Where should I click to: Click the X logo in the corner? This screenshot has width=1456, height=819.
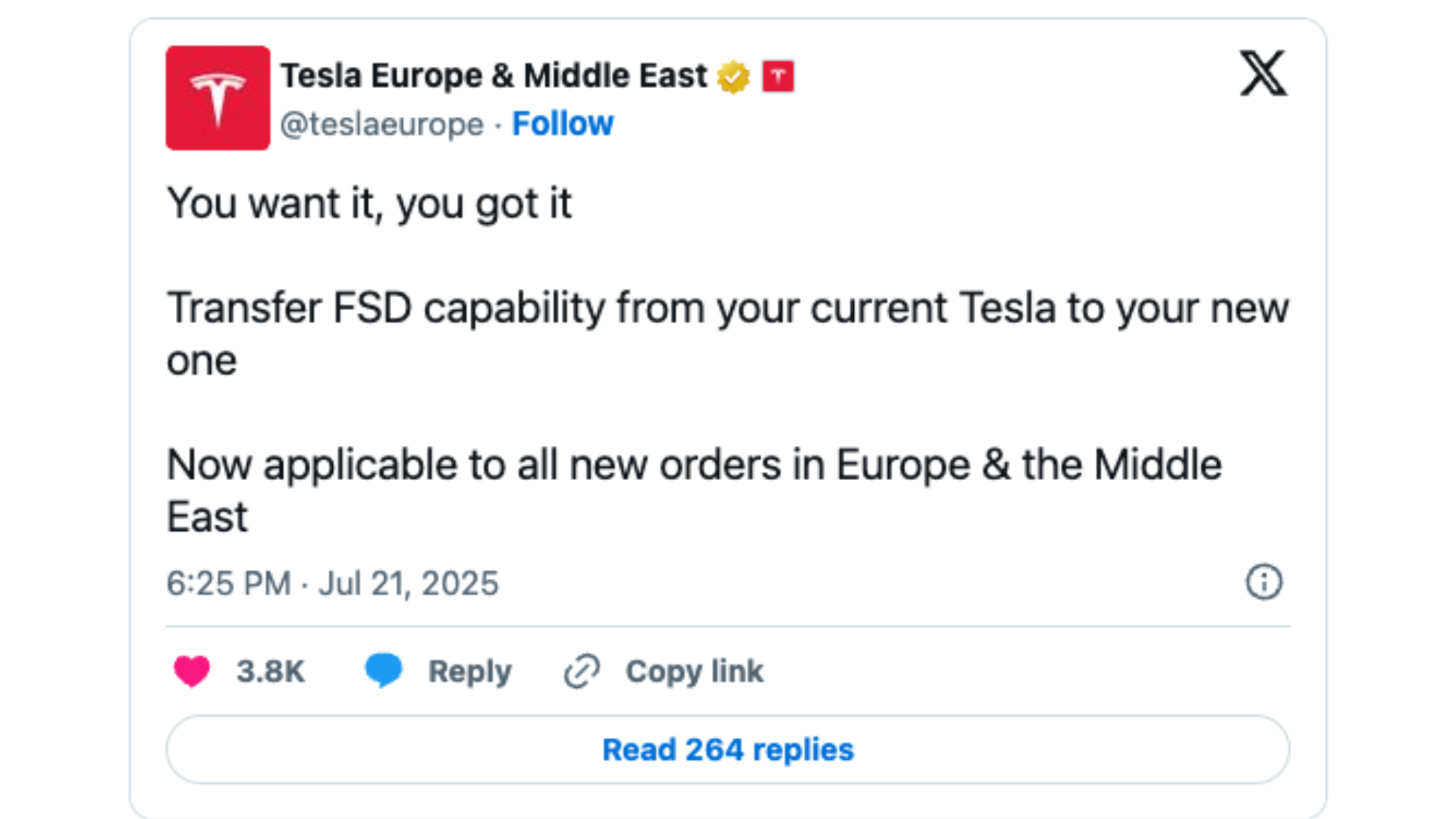coord(1261,74)
